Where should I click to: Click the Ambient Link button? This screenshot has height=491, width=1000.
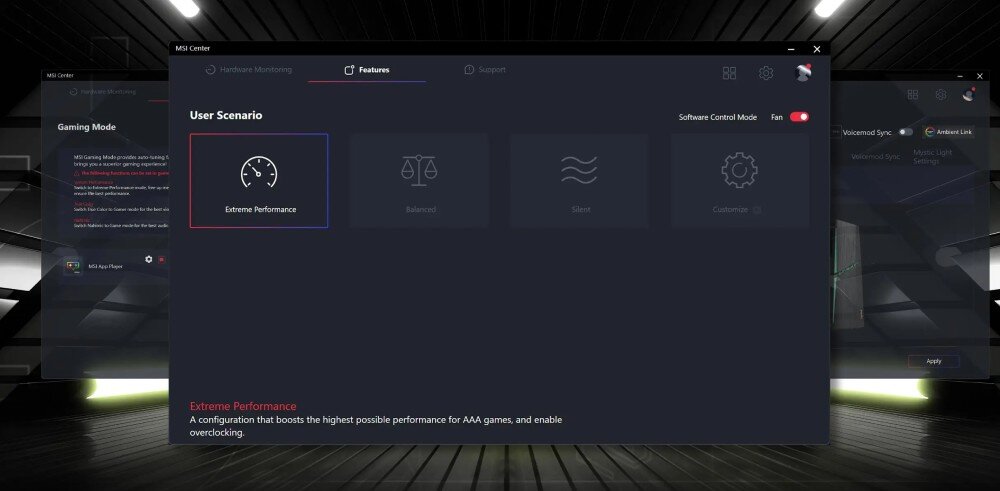point(948,132)
